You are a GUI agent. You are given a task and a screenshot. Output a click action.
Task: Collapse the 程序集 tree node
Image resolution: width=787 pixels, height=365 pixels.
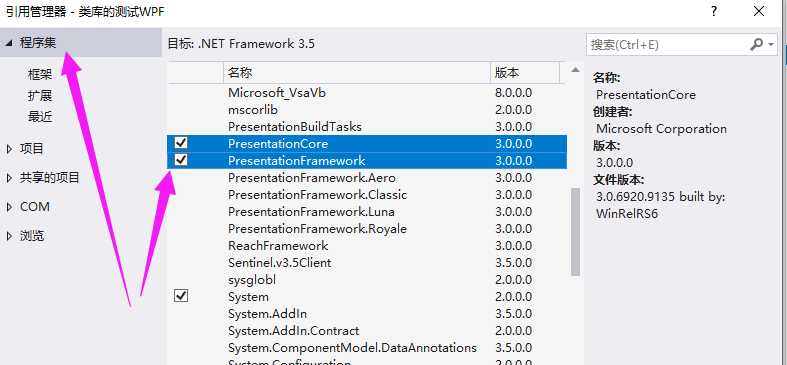9,43
